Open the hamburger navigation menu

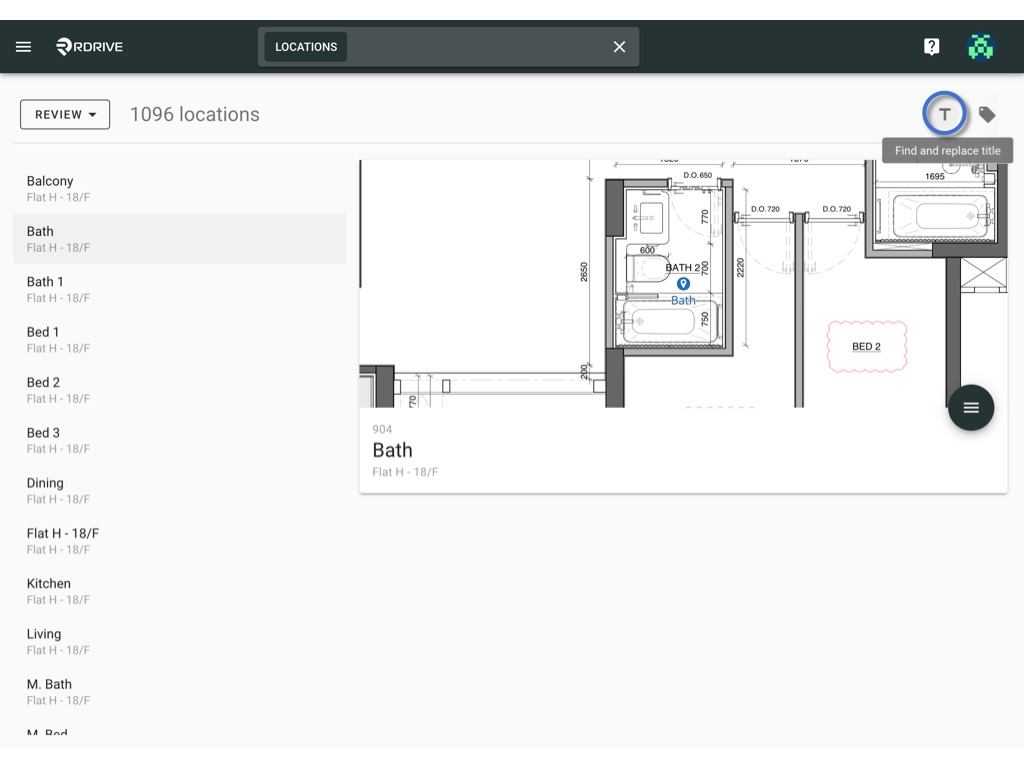[24, 46]
